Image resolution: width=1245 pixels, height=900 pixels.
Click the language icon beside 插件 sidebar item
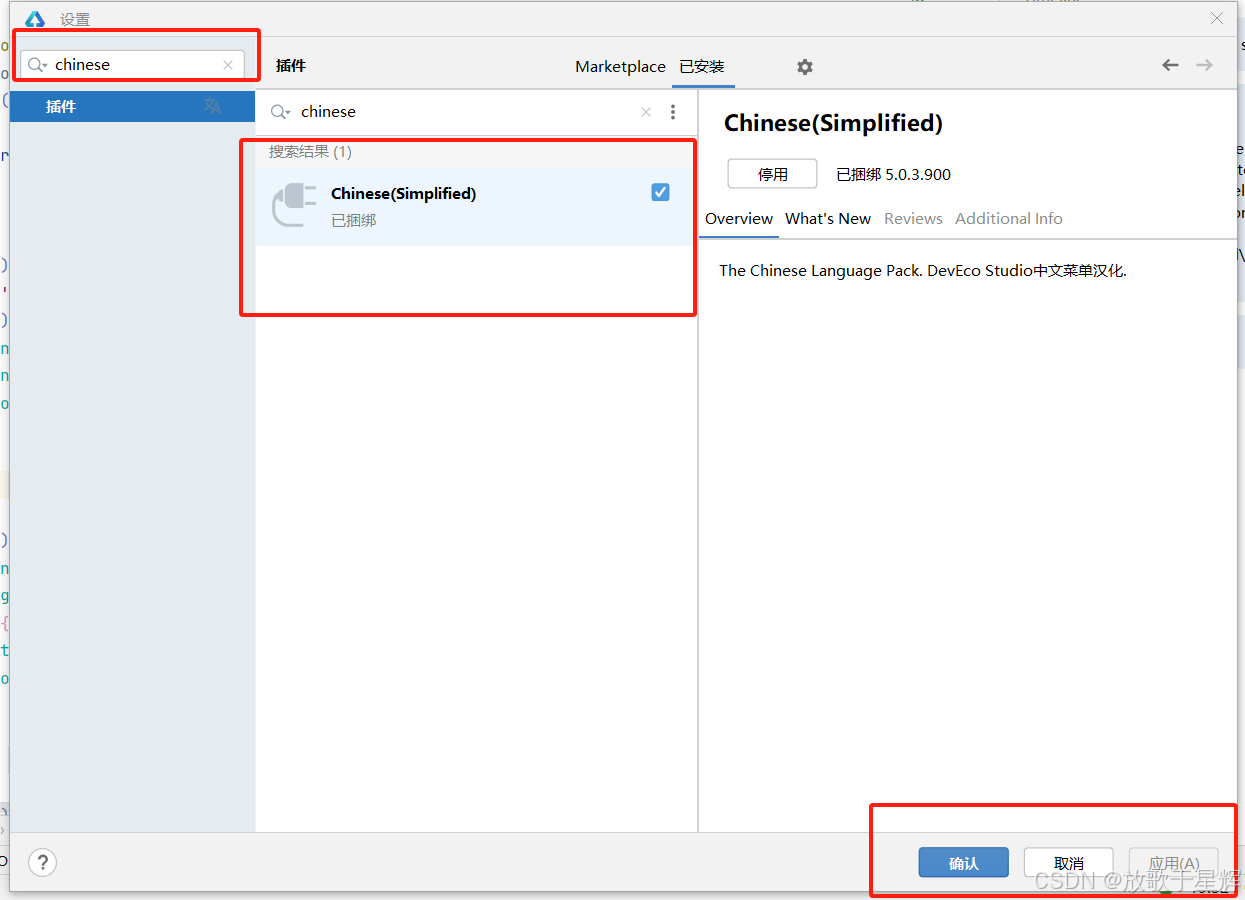[x=213, y=106]
